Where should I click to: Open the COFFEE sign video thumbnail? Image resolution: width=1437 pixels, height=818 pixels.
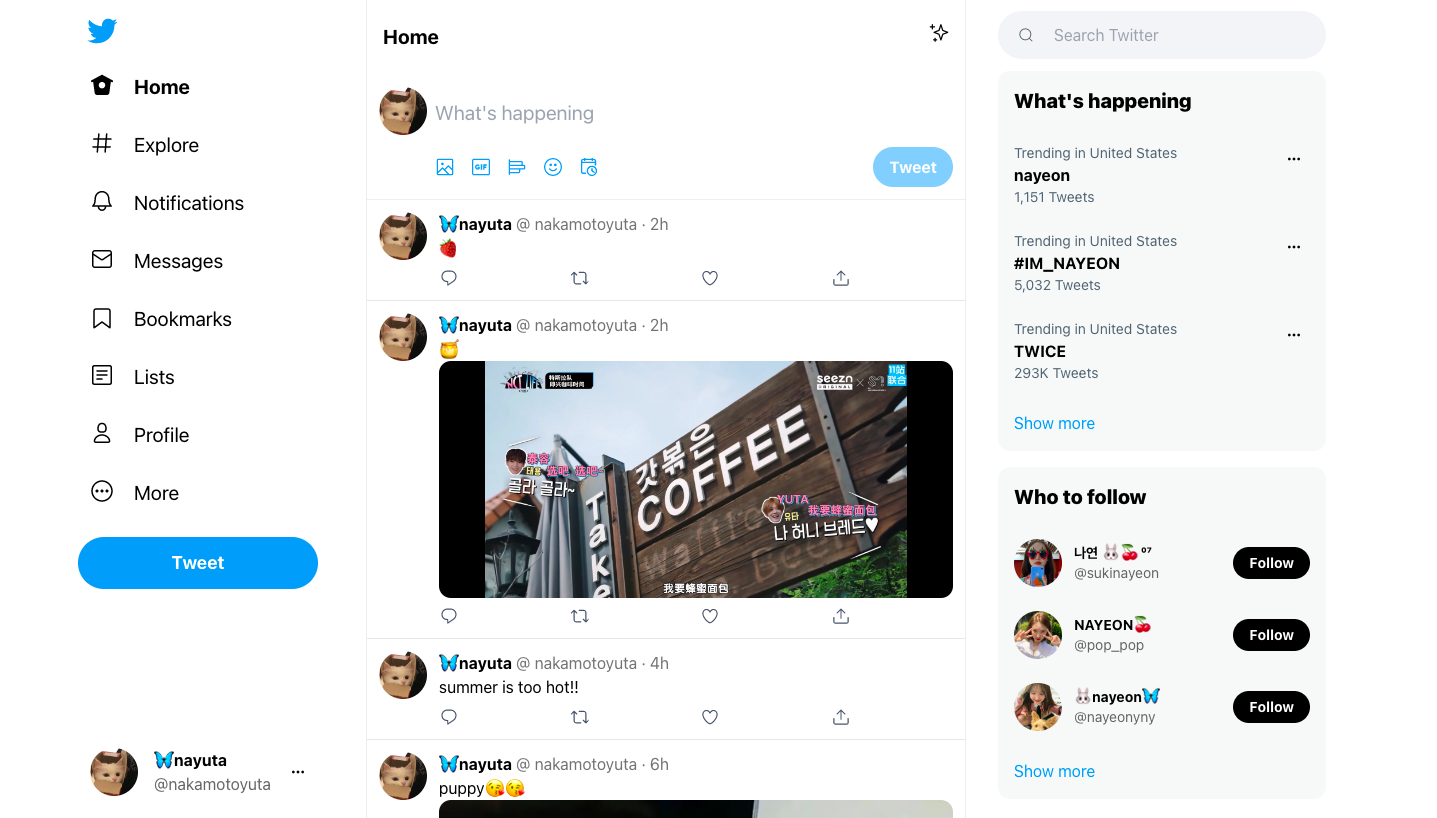pyautogui.click(x=696, y=480)
